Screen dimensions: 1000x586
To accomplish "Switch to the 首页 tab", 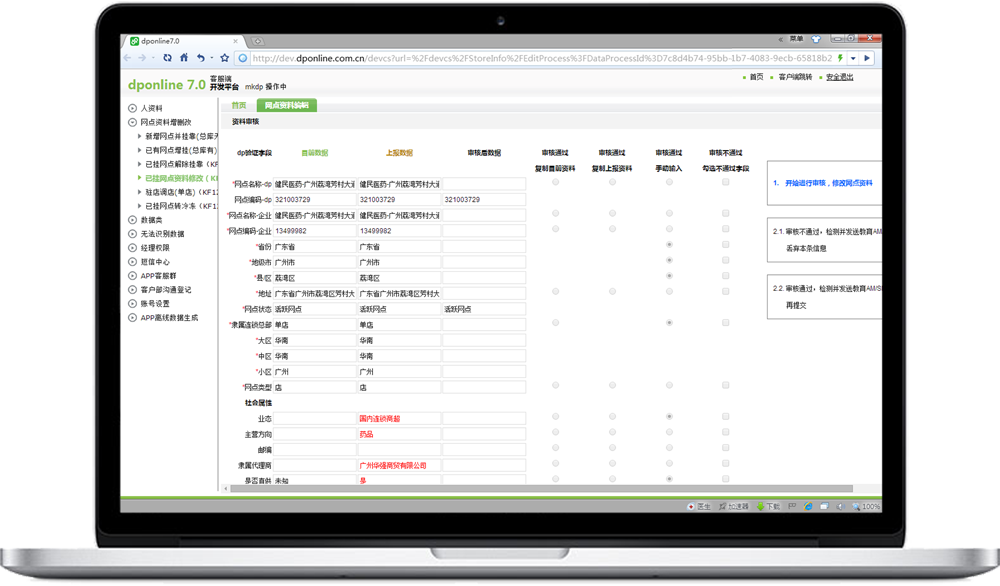I will pyautogui.click(x=238, y=105).
